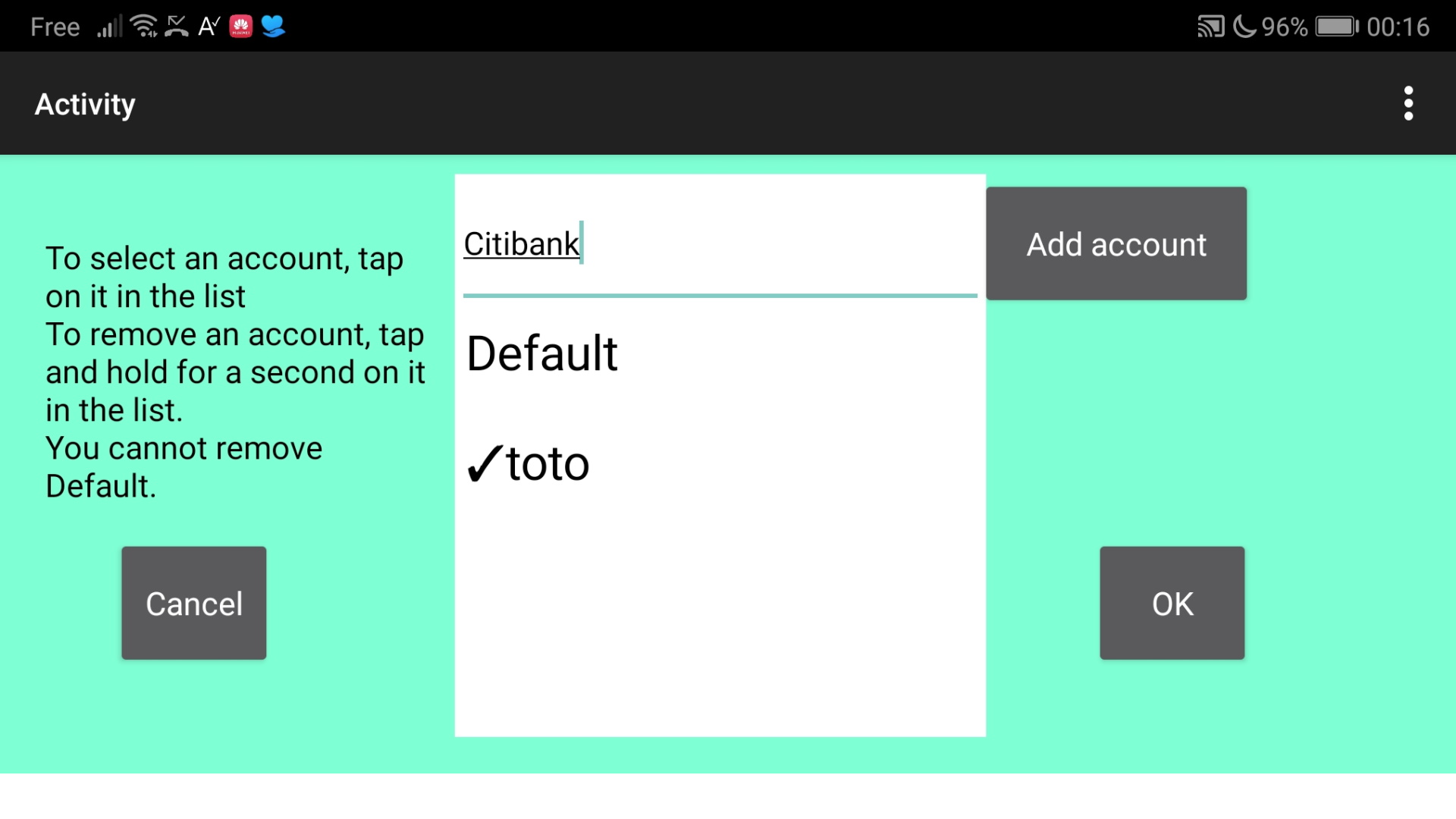
Task: Focus the Citibank account name field
Action: point(719,244)
